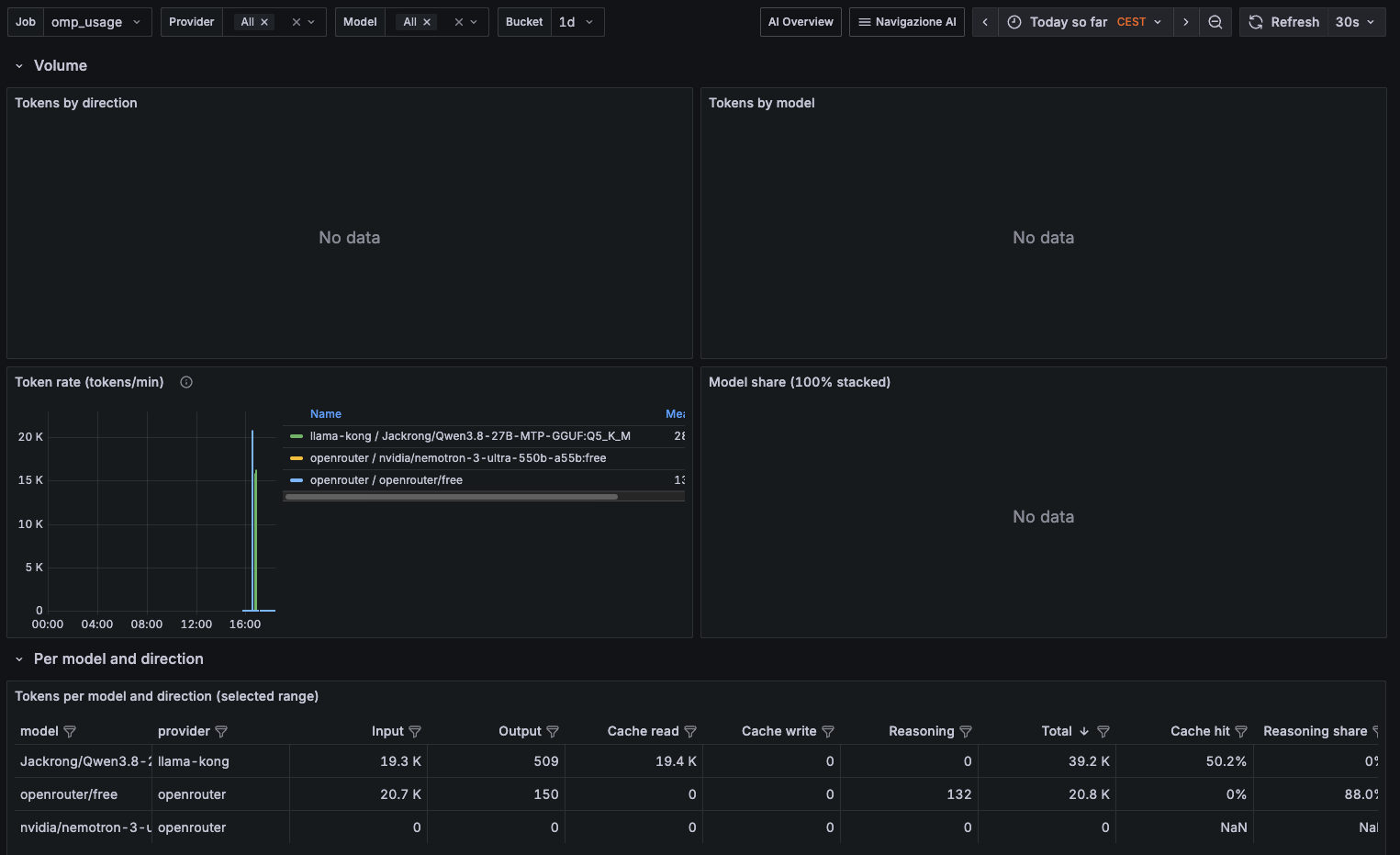Filter the Reasoning column
The width and height of the screenshot is (1400, 855).
coord(966,732)
